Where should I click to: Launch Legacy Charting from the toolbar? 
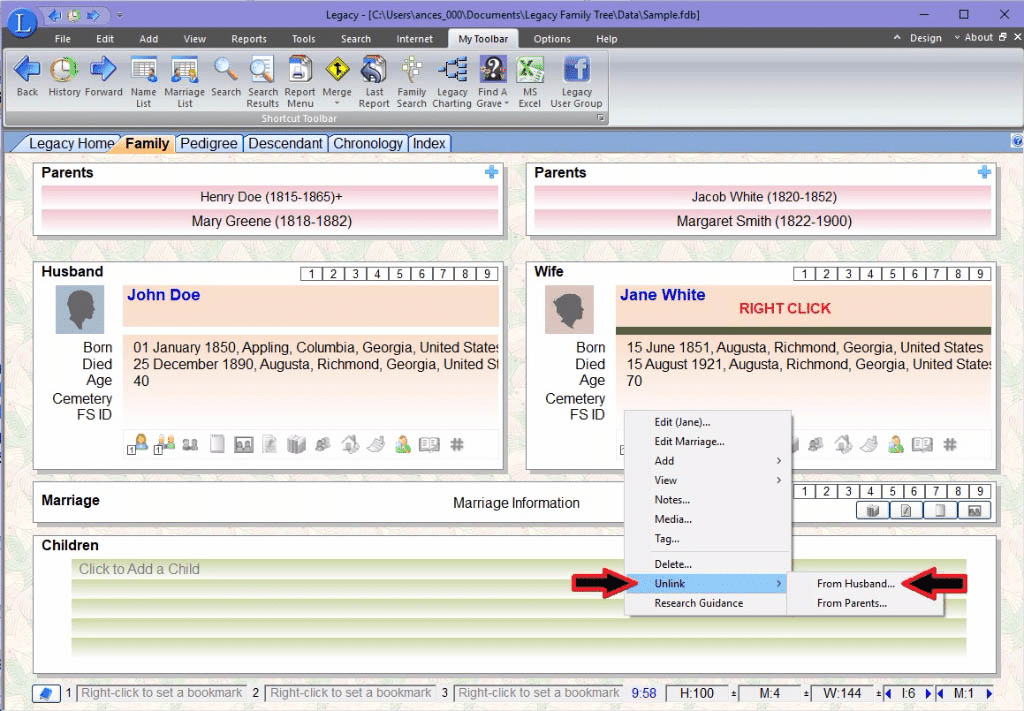(452, 69)
